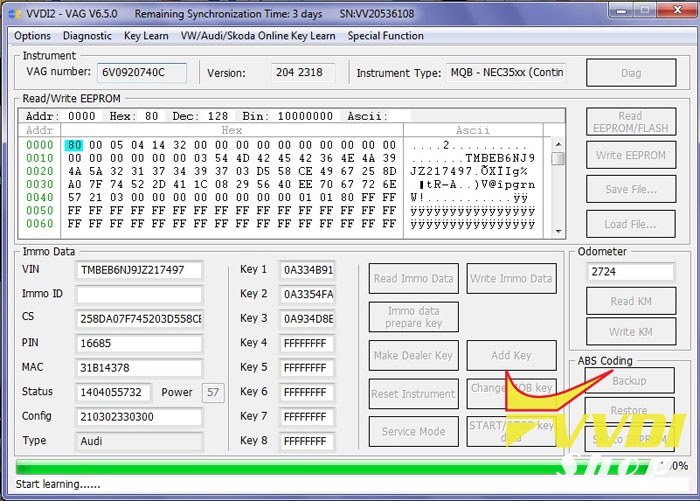The width and height of the screenshot is (700, 501).
Task: Click the Write KM button
Action: [x=631, y=332]
